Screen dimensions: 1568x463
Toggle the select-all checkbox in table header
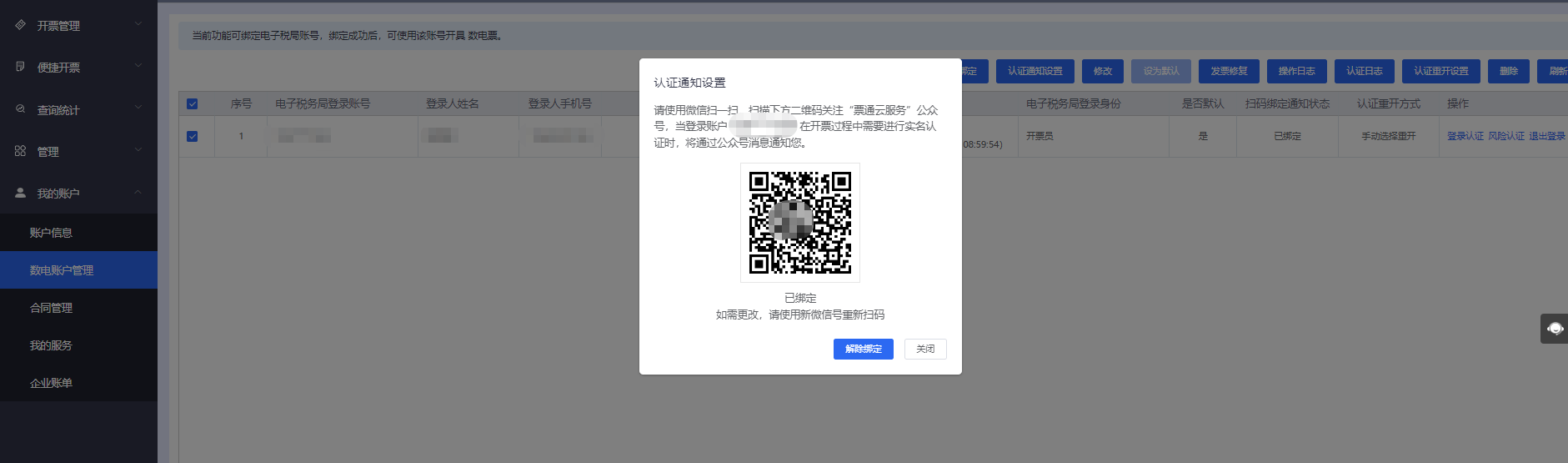pos(193,104)
